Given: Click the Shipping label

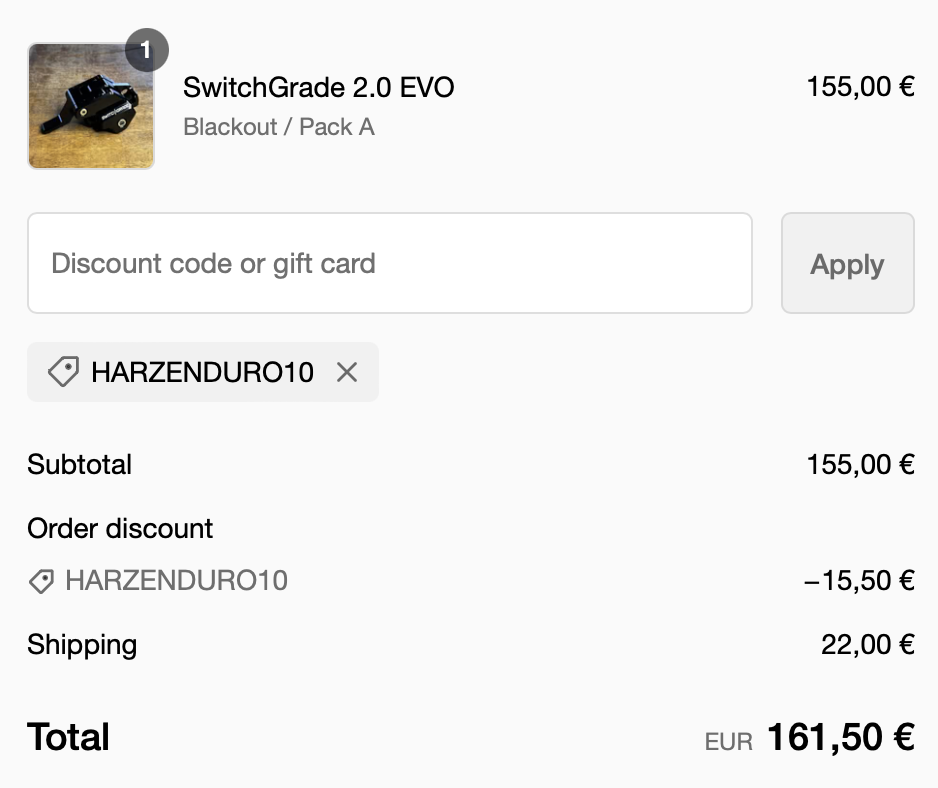Looking at the screenshot, I should 82,645.
